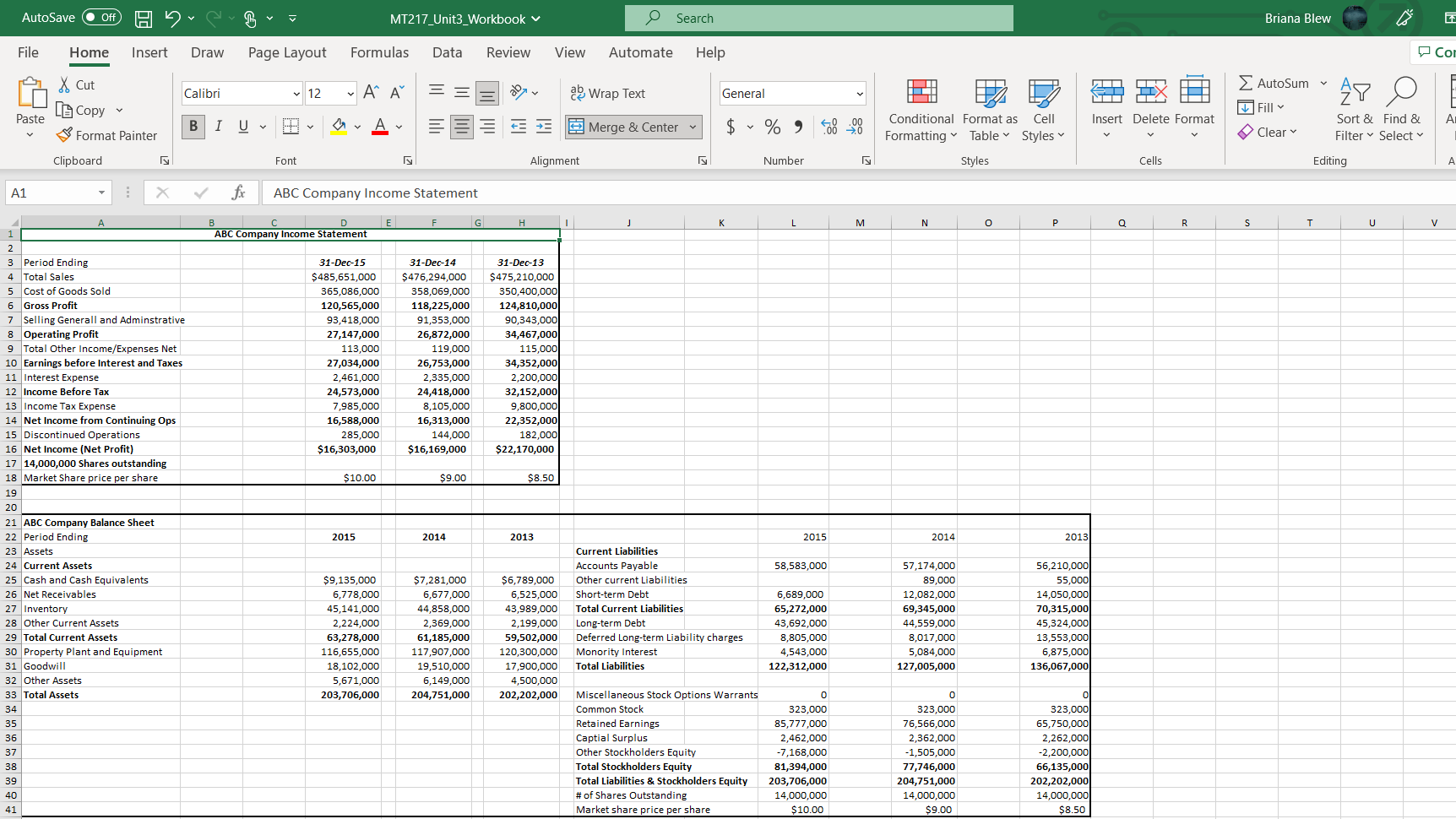Toggle Center horizontal alignment
This screenshot has height=819, width=1456.
coord(462,127)
